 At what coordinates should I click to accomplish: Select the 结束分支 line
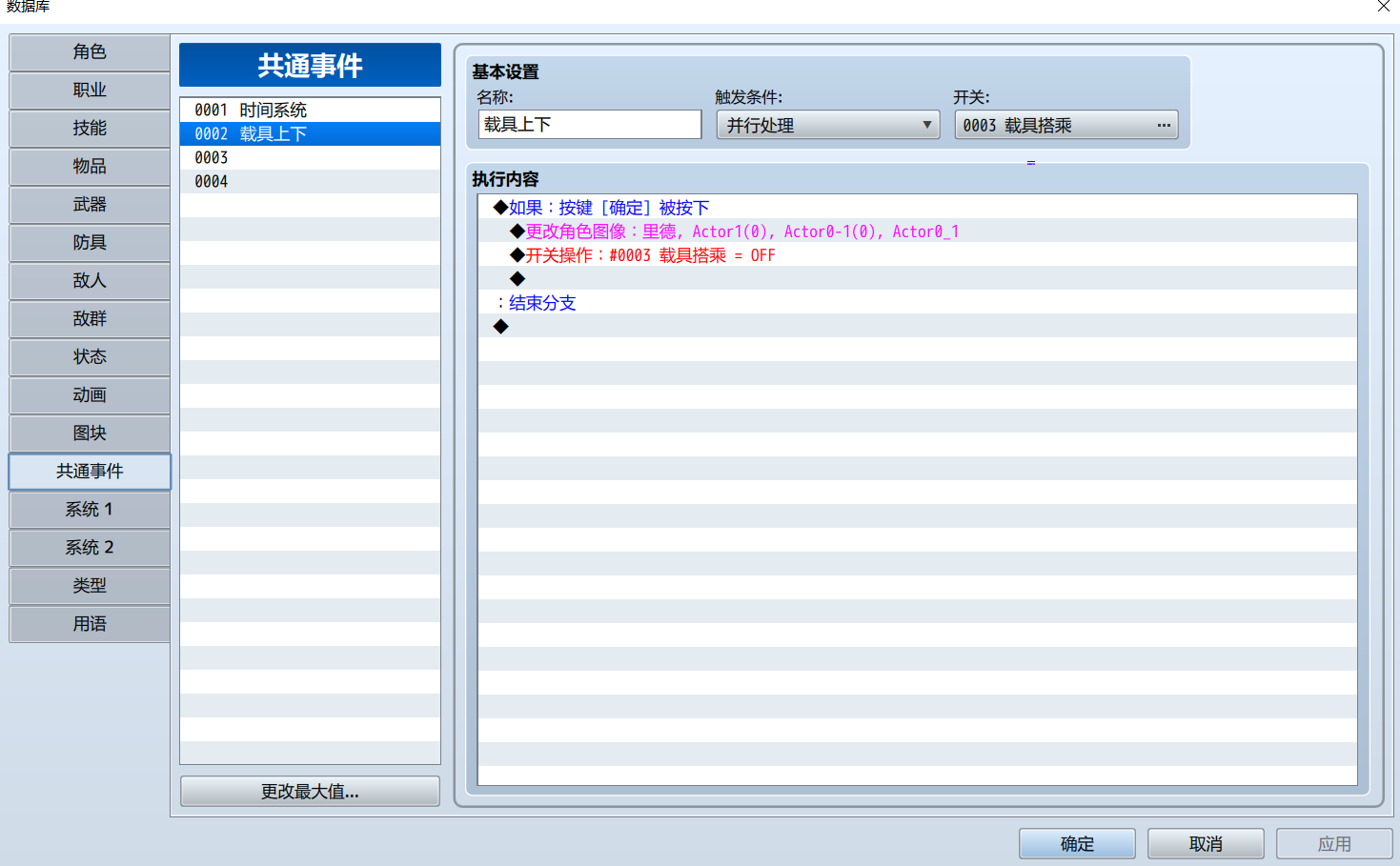[x=917, y=303]
